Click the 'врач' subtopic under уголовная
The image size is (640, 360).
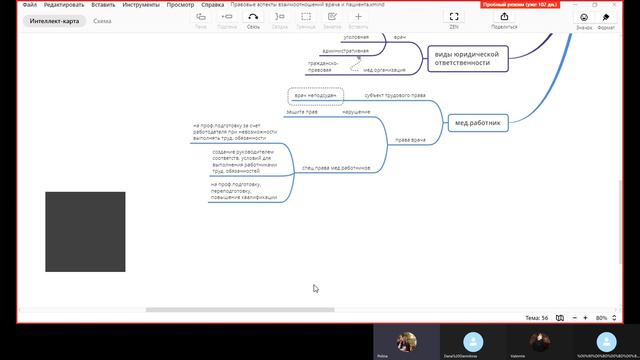point(400,37)
